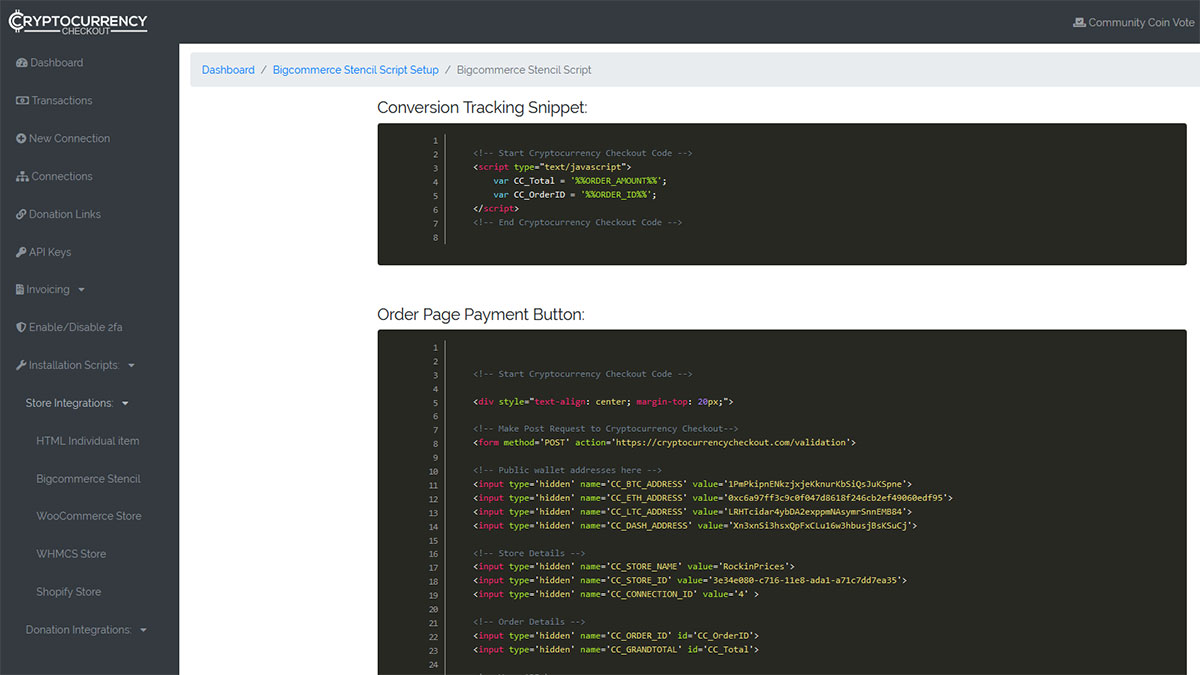Click the CC_BTC_ADDRESS input line
The width and height of the screenshot is (1200, 675).
point(693,485)
